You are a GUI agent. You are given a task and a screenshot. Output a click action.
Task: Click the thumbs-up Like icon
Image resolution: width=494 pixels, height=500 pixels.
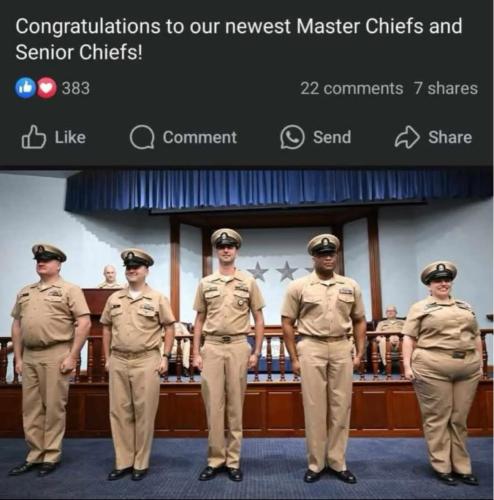pos(34,137)
